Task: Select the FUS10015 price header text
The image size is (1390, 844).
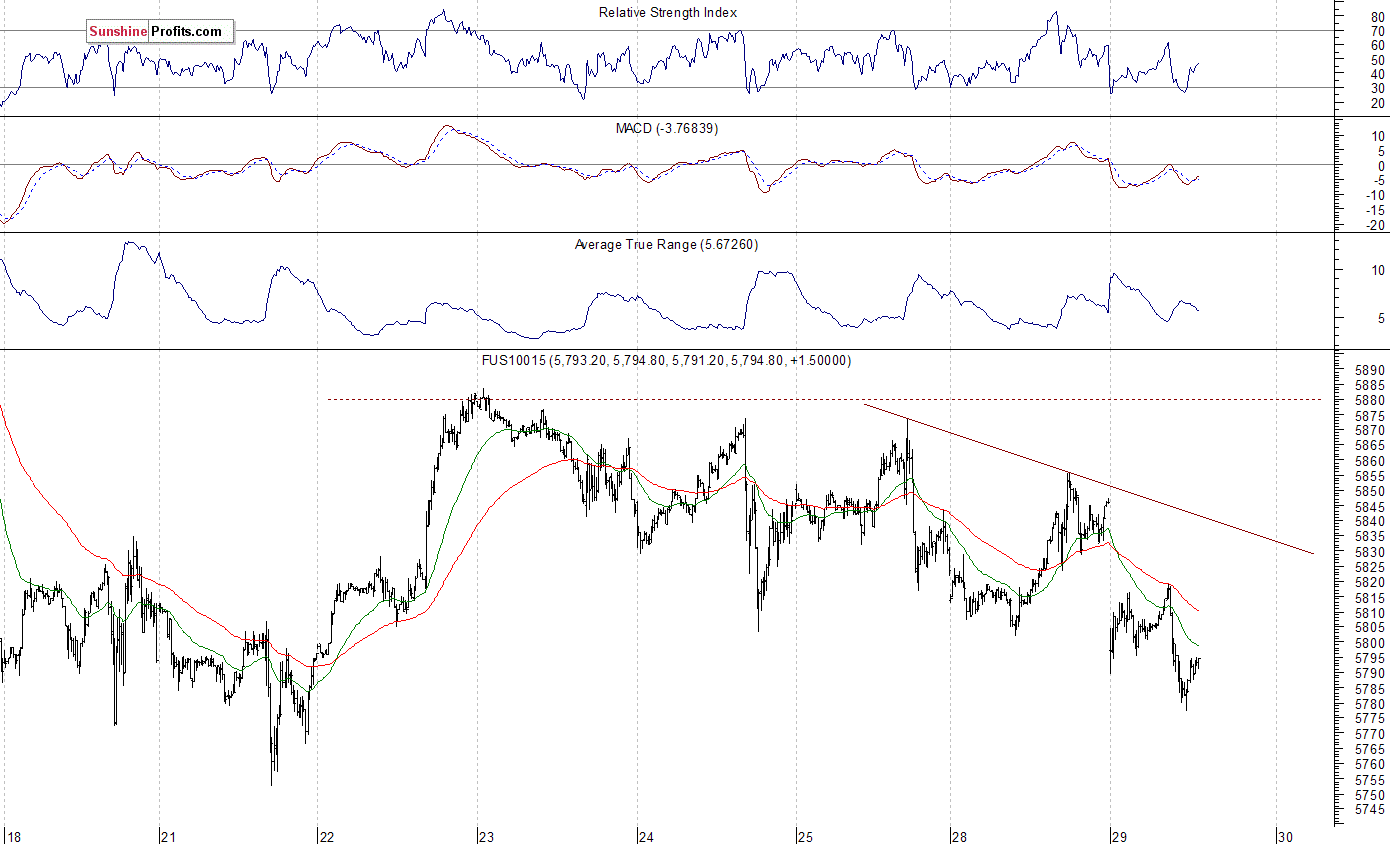Action: [666, 360]
